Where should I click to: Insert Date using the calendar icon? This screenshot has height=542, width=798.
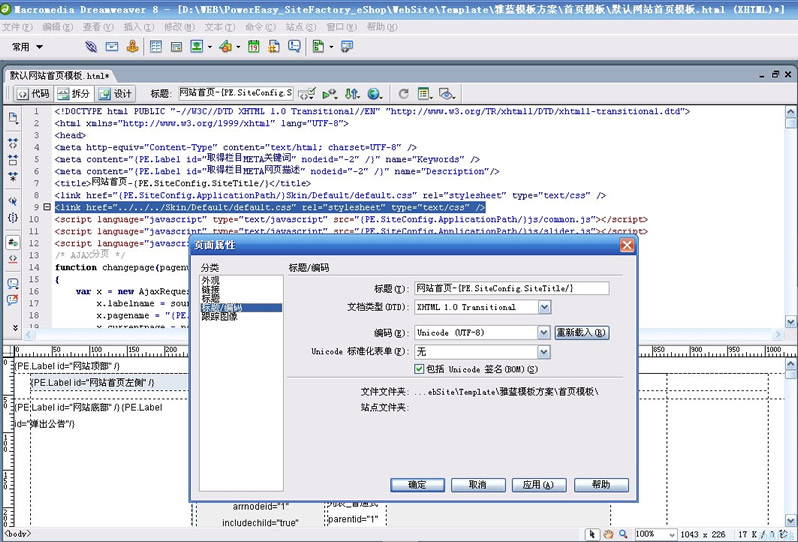pyautogui.click(x=253, y=47)
